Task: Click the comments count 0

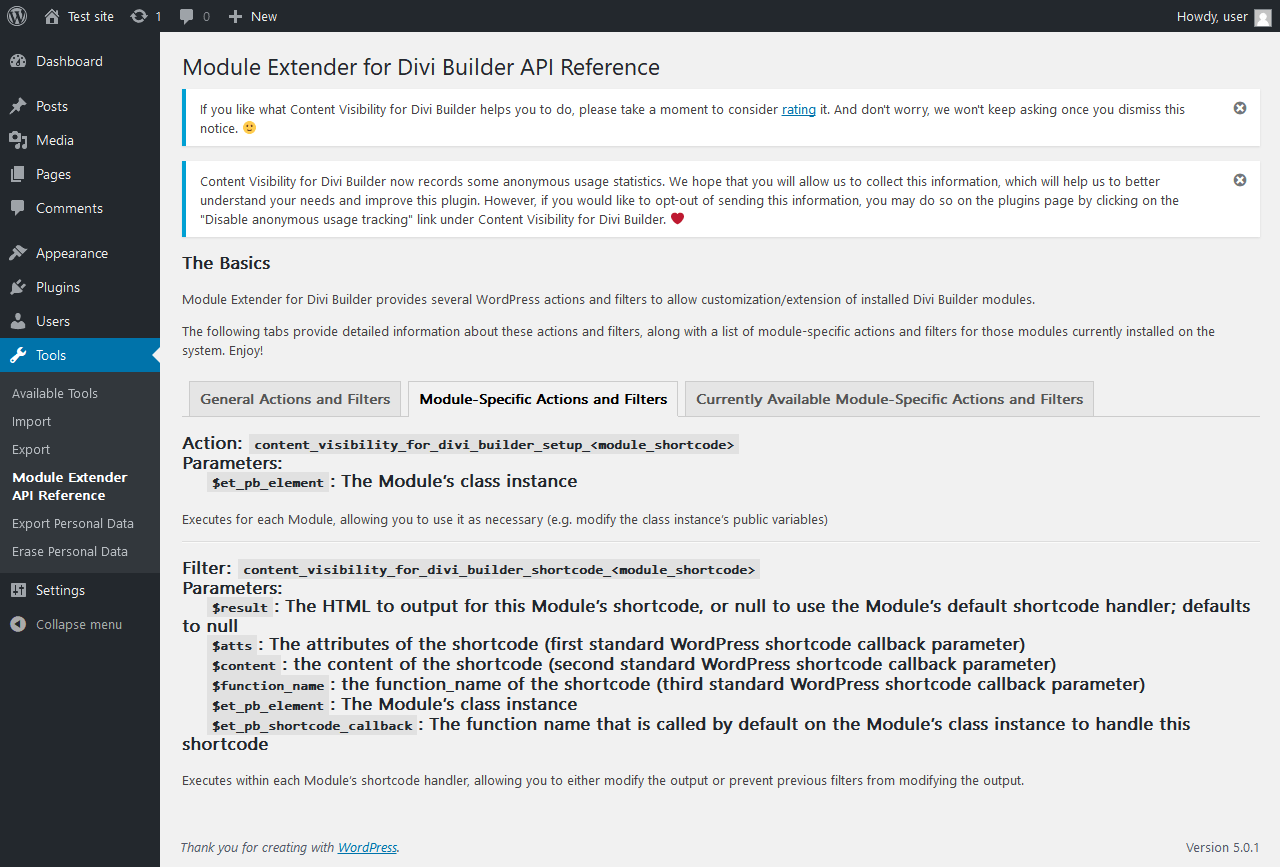Action: [206, 16]
